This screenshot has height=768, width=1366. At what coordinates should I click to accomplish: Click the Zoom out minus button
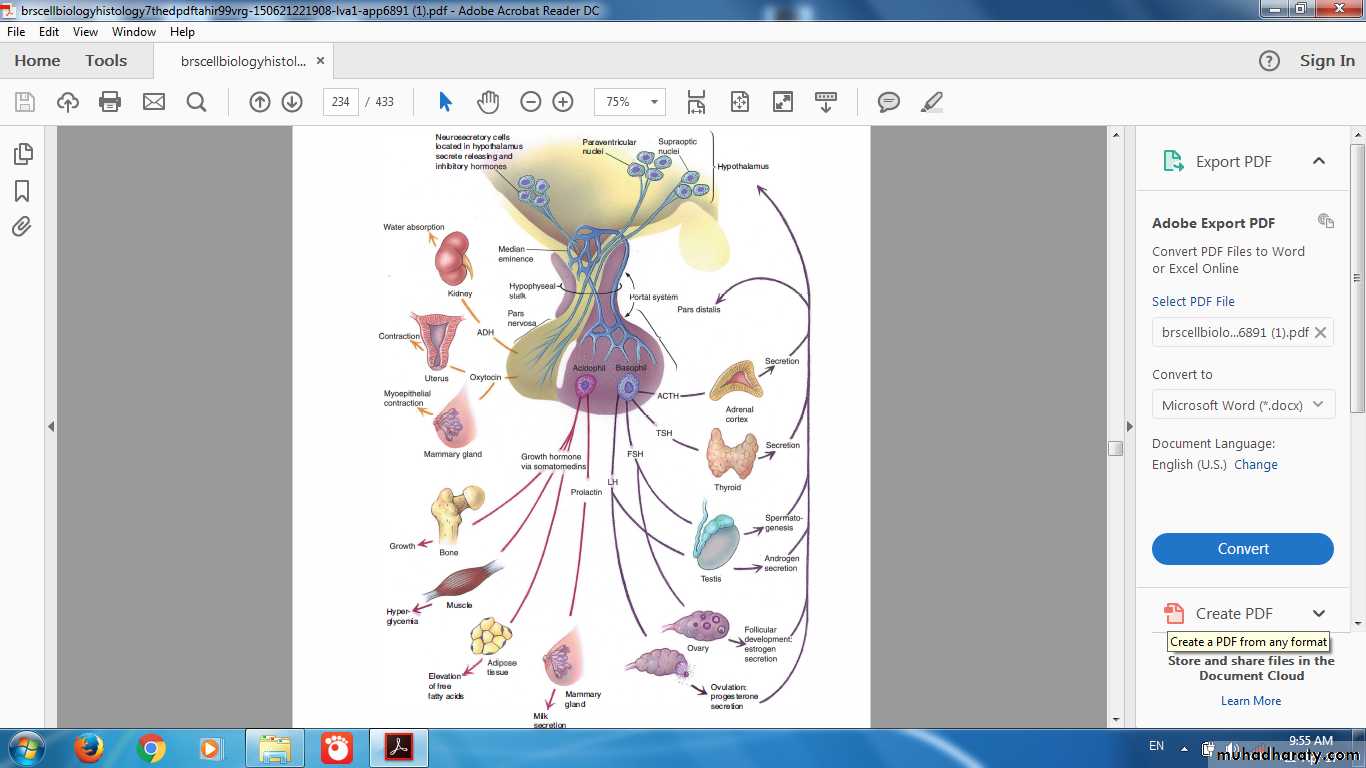[x=531, y=102]
